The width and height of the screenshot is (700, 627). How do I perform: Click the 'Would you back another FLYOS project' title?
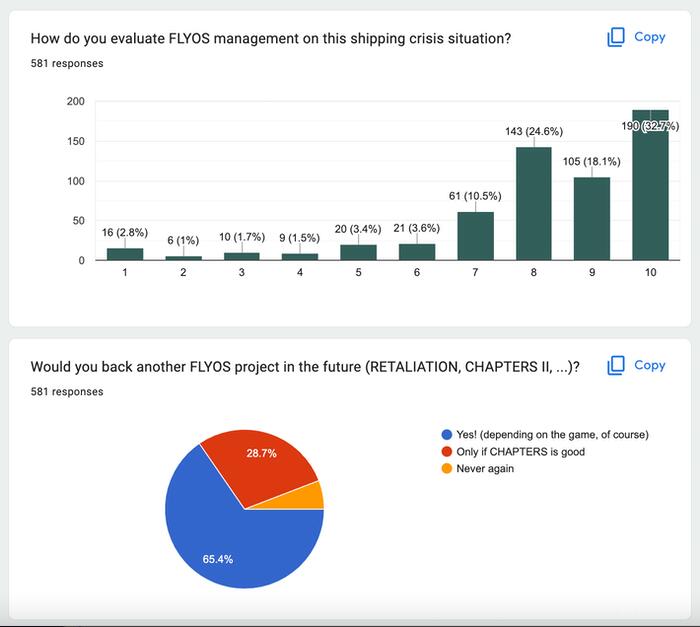coord(305,367)
